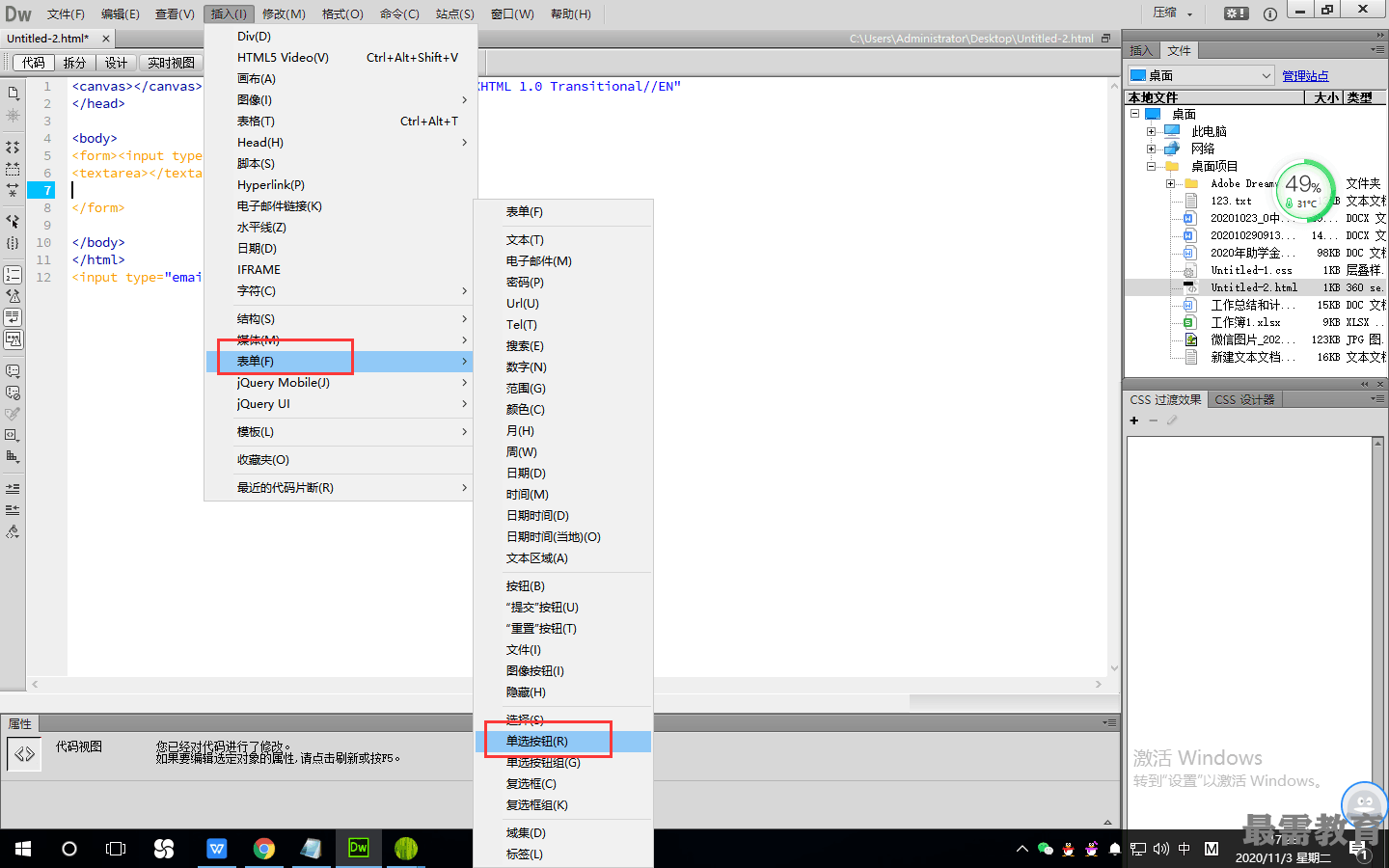Close the Untitled-2.html document tab
This screenshot has height=868, width=1389.
point(106,39)
